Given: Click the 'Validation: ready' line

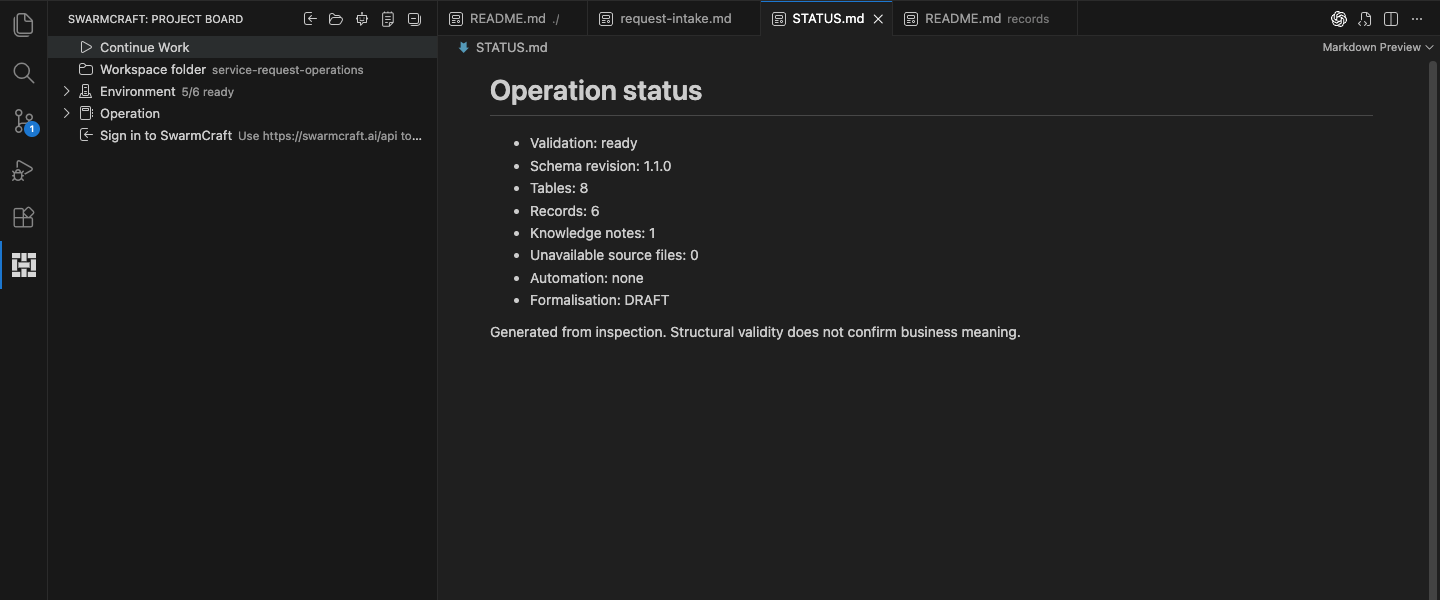Looking at the screenshot, I should coord(583,143).
